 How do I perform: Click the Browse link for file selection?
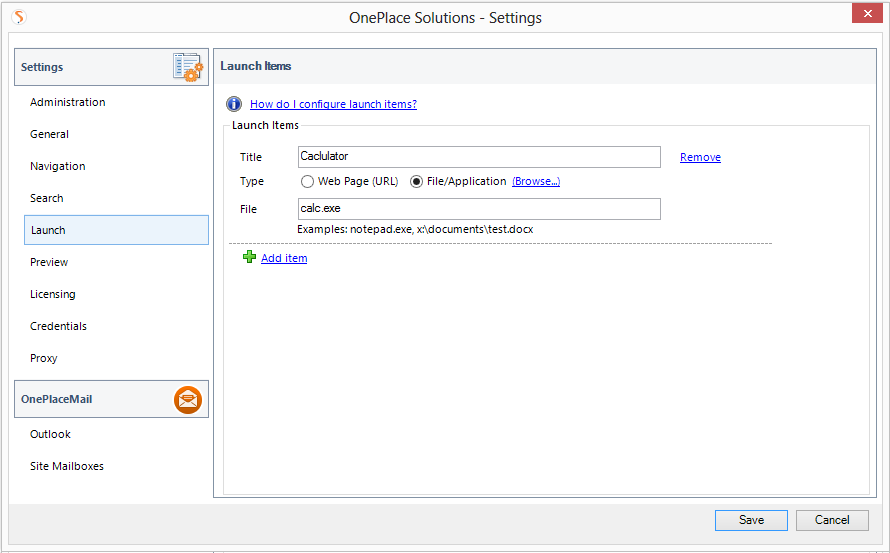pyautogui.click(x=536, y=182)
